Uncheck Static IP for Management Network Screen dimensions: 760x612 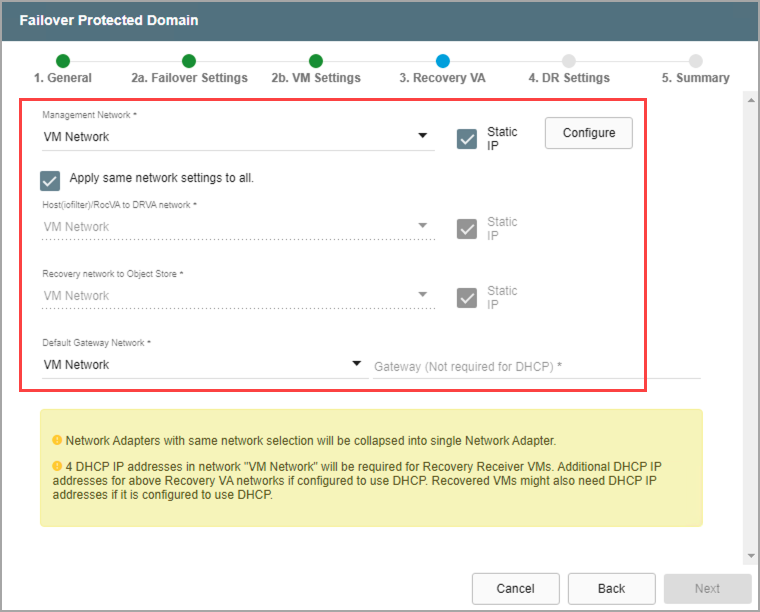click(466, 138)
